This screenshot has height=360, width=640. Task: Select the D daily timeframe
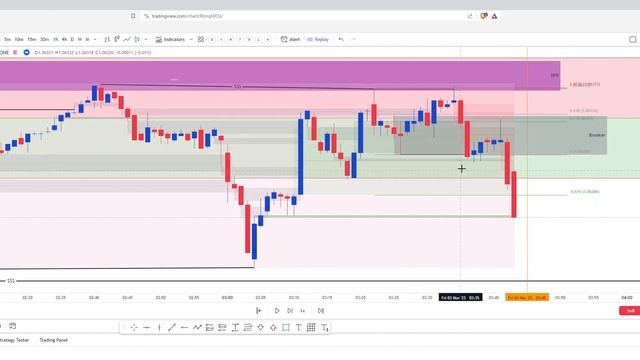[x=72, y=40]
